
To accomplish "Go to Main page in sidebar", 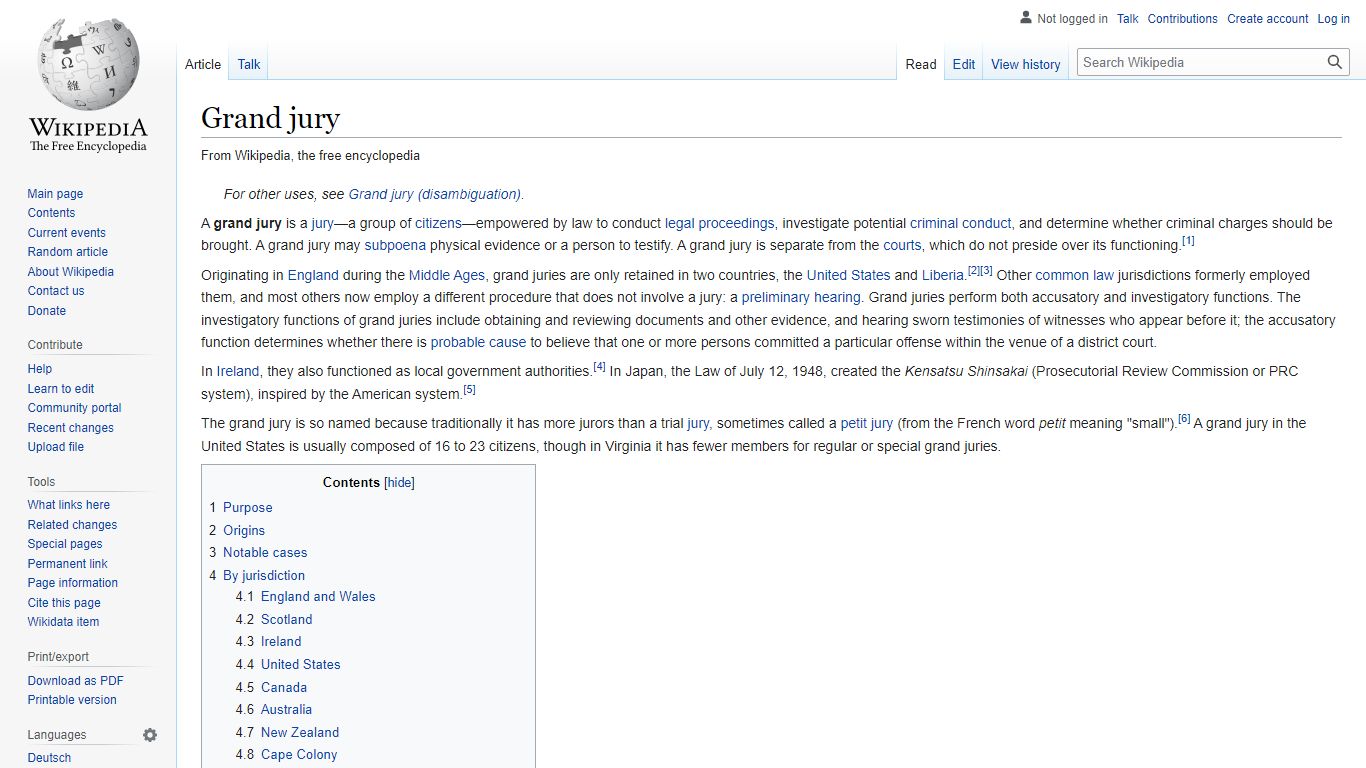I will point(55,194).
